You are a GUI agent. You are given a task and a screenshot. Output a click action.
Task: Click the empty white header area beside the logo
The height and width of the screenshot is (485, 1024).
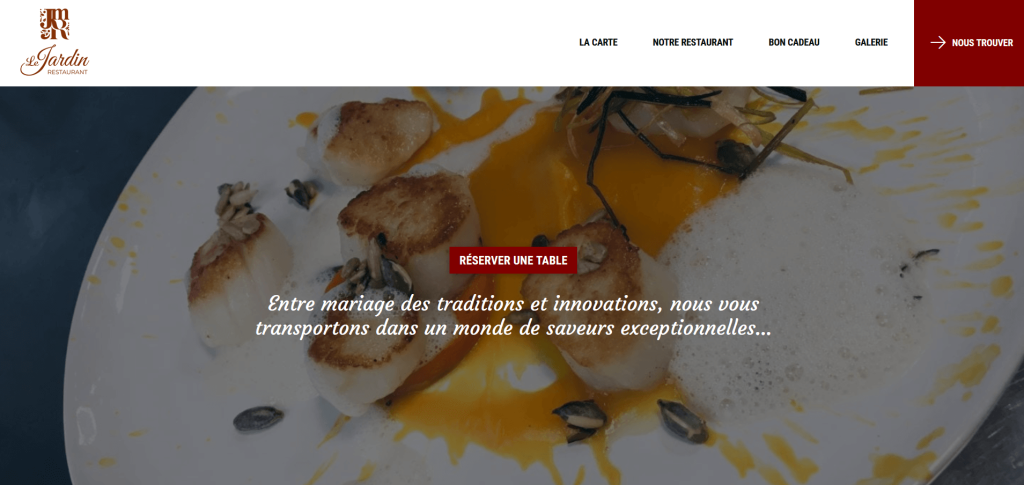[327, 42]
